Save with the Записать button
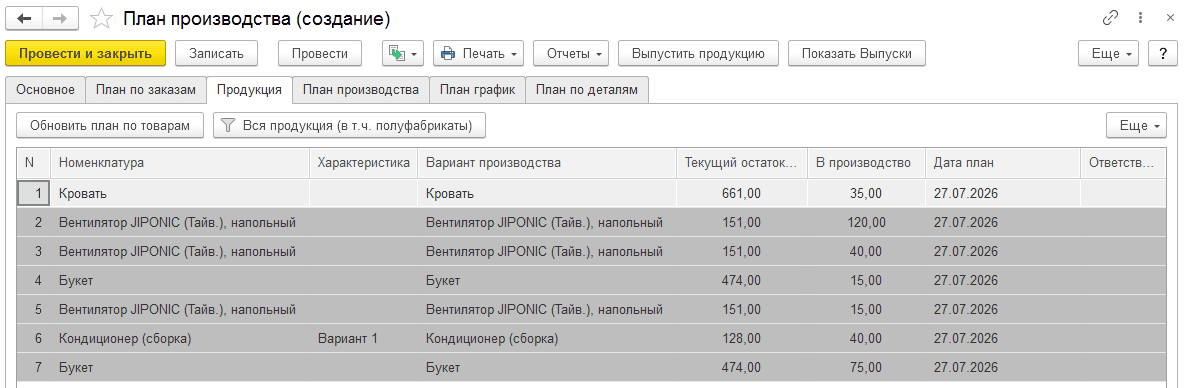 point(217,54)
